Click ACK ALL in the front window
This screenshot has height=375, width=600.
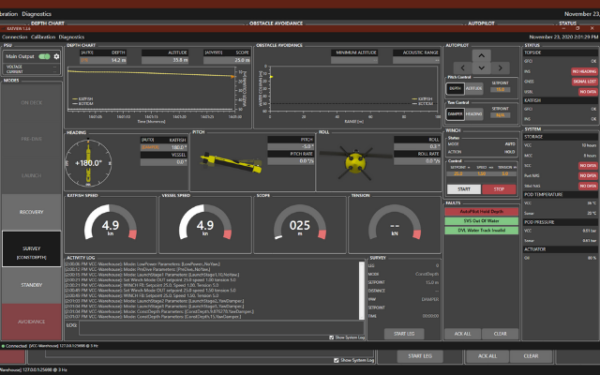click(x=462, y=334)
